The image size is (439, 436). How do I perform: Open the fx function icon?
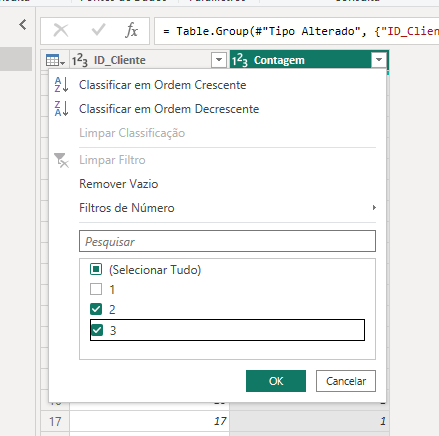132,31
